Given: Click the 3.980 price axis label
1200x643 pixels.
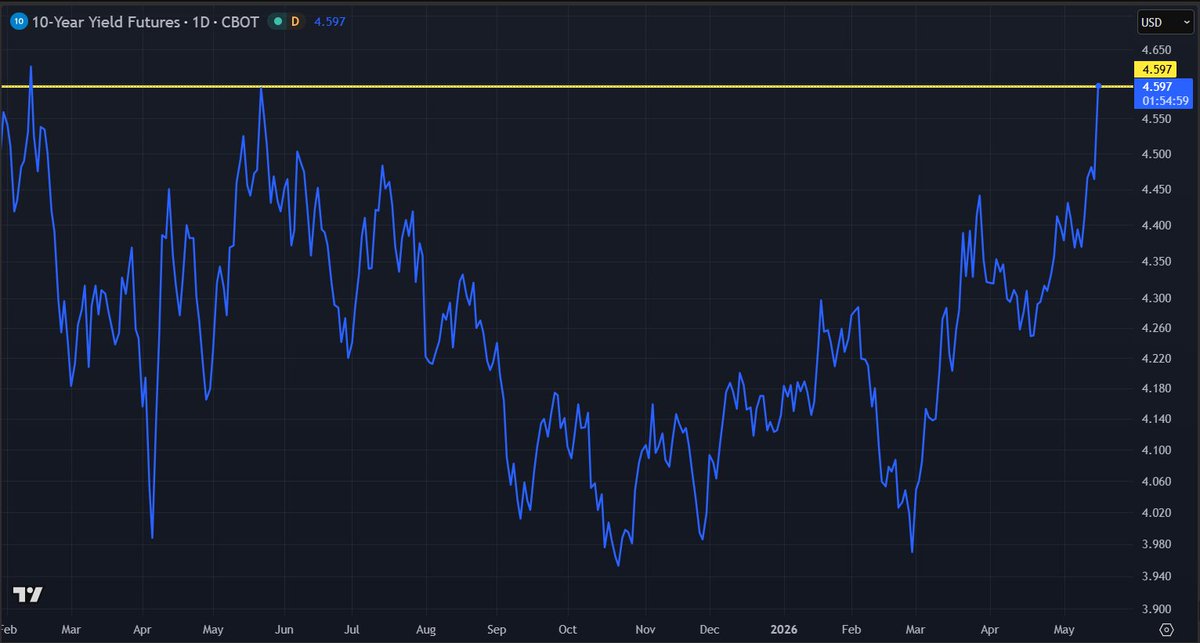Looking at the screenshot, I should click(x=1156, y=544).
